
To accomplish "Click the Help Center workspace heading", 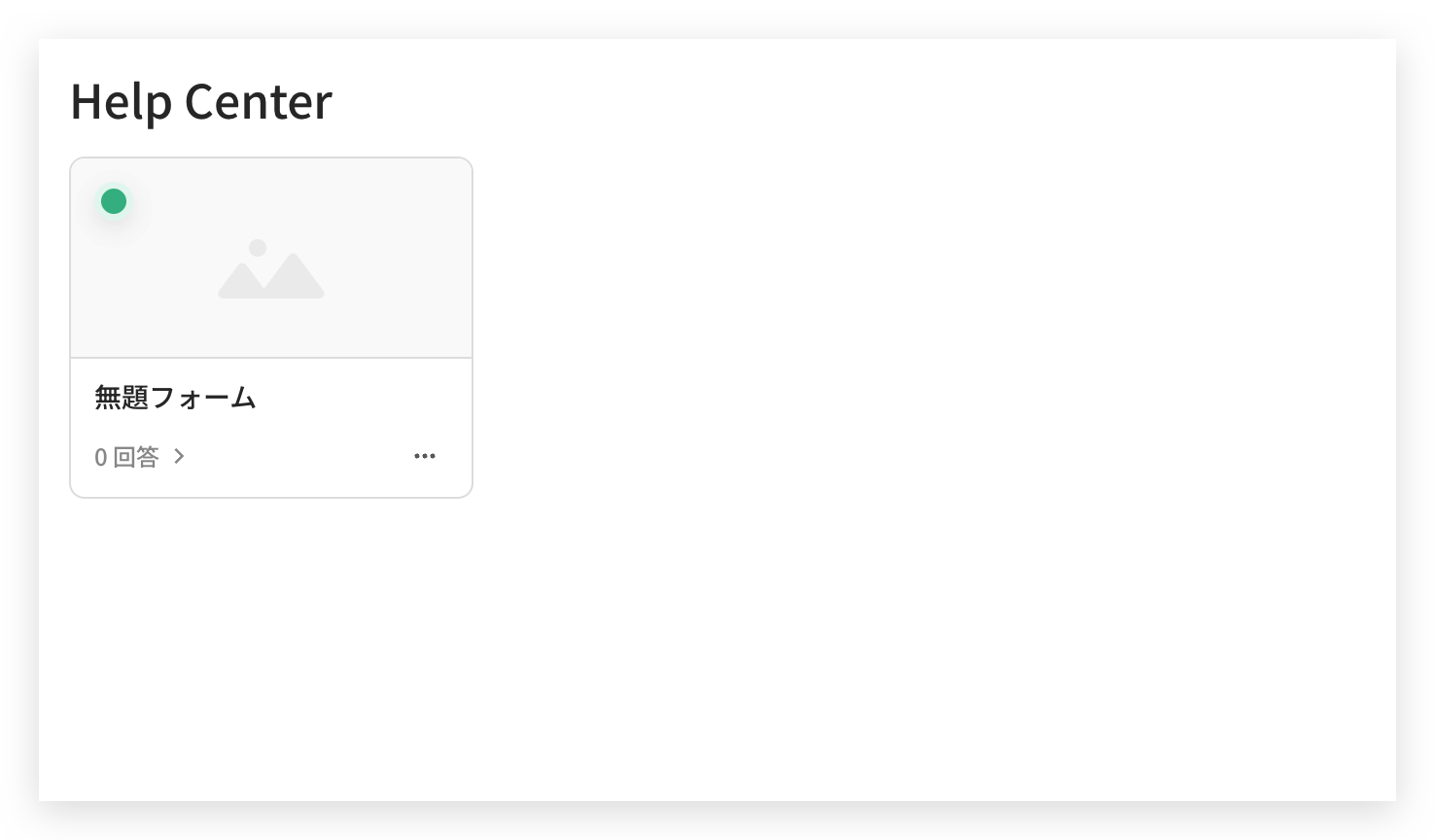I will 201,101.
